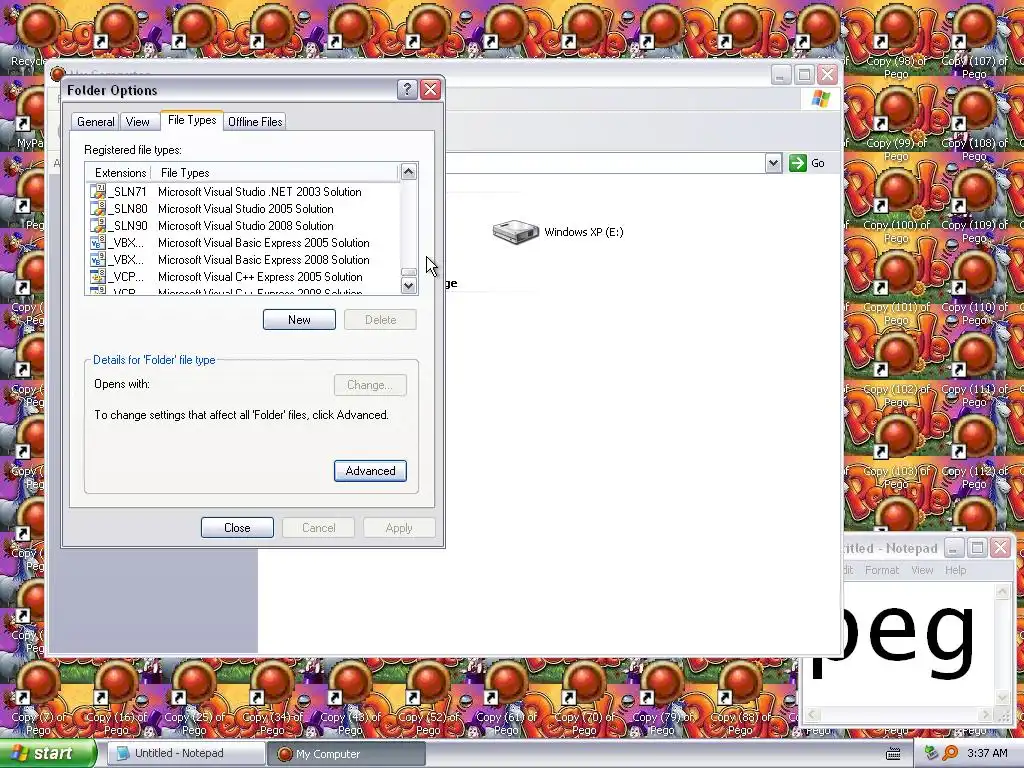Click Notepad's vertical scroll-up arrow
Viewport: 1024px width, 768px height.
pyautogui.click(x=1002, y=592)
